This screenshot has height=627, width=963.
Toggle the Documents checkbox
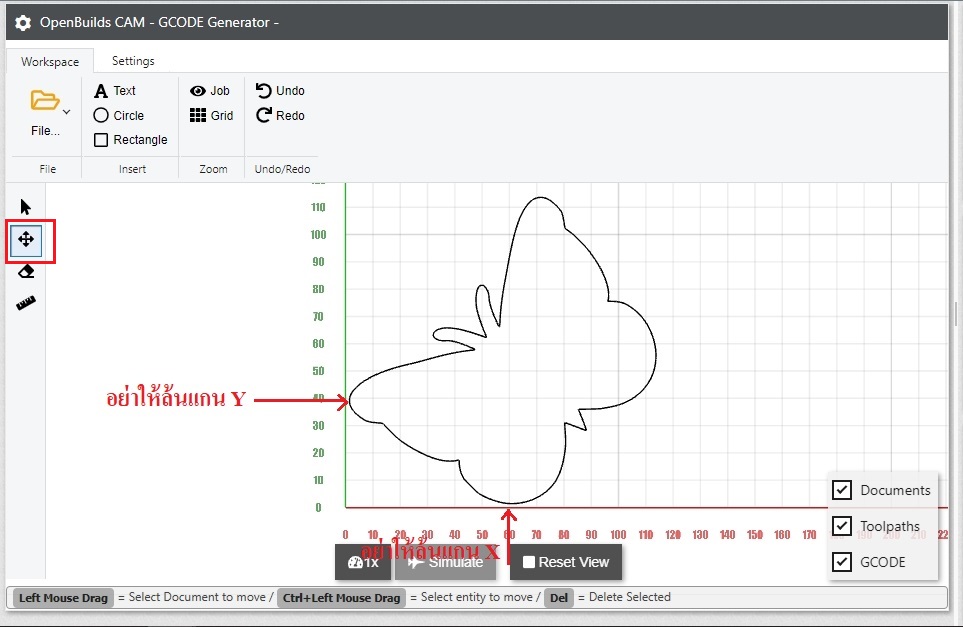(841, 490)
